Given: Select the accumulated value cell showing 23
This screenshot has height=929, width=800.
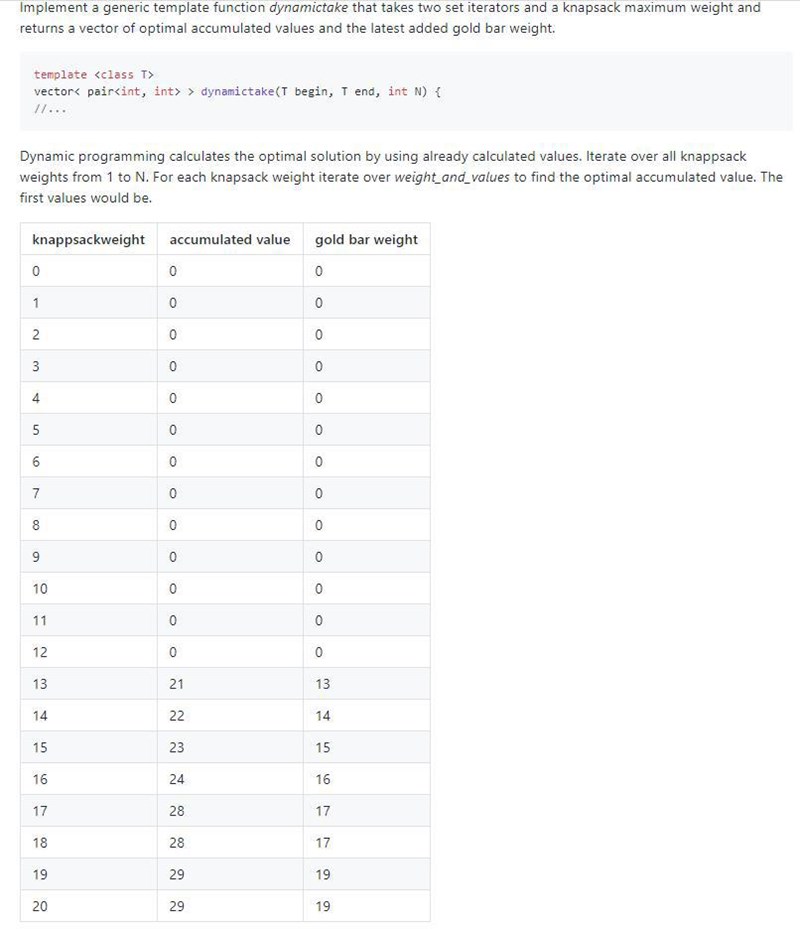Looking at the screenshot, I should (177, 748).
